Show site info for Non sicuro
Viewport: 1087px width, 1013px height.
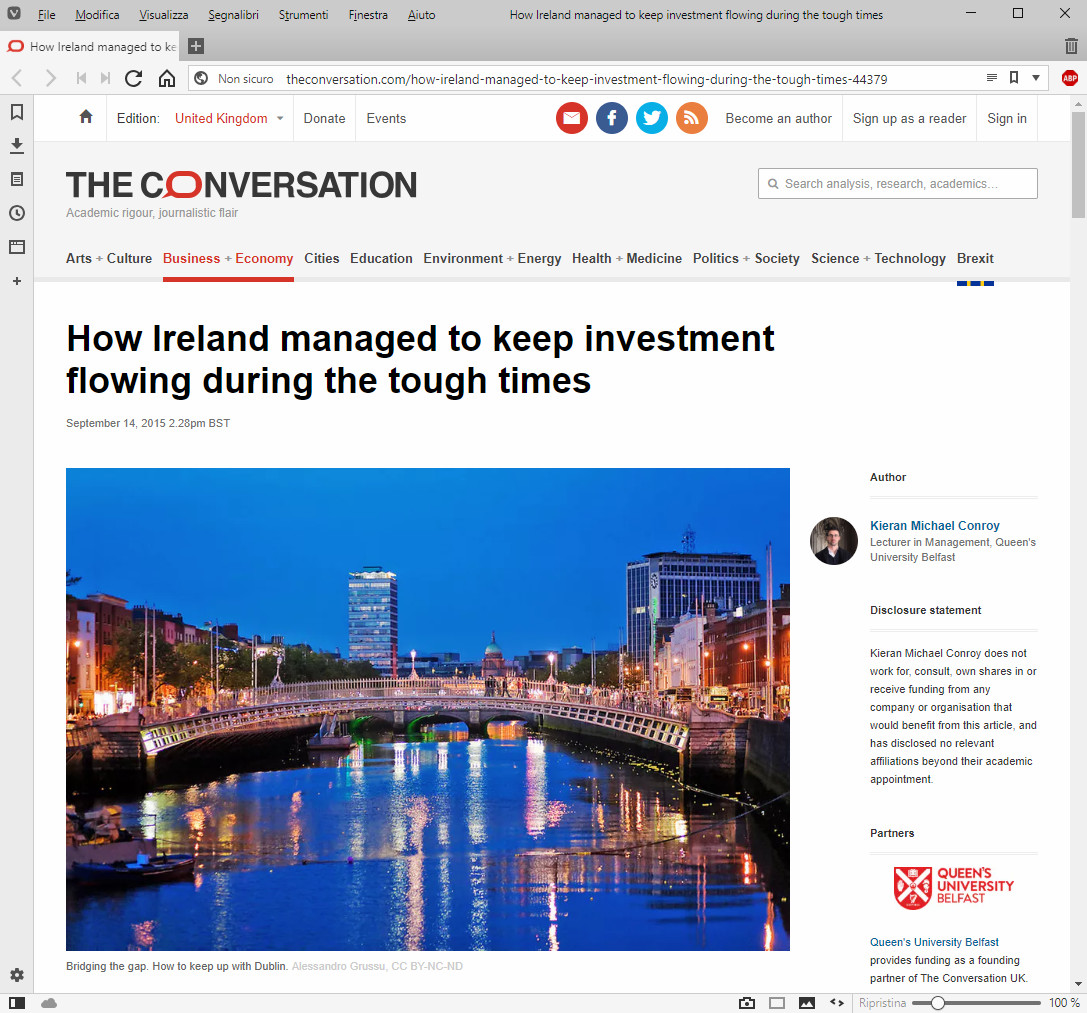(x=235, y=79)
